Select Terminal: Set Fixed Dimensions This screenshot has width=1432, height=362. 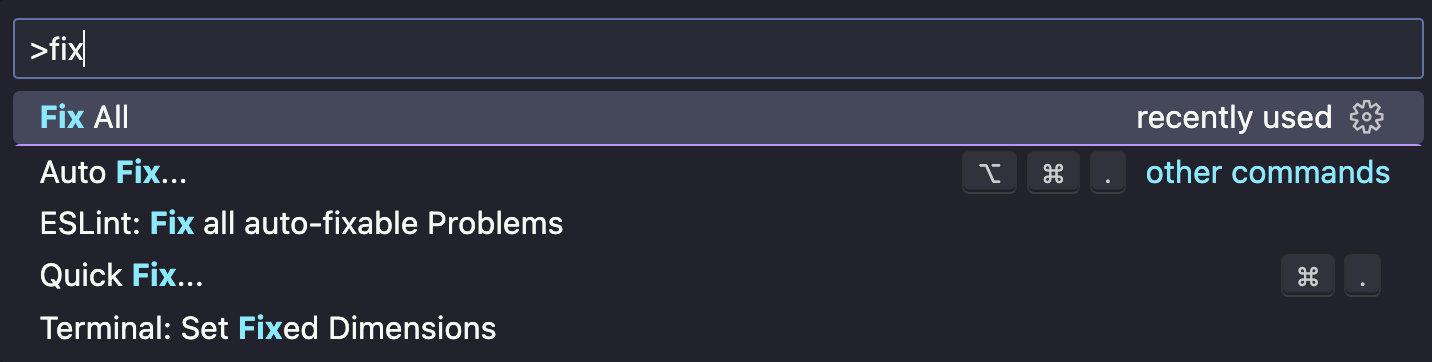718,327
